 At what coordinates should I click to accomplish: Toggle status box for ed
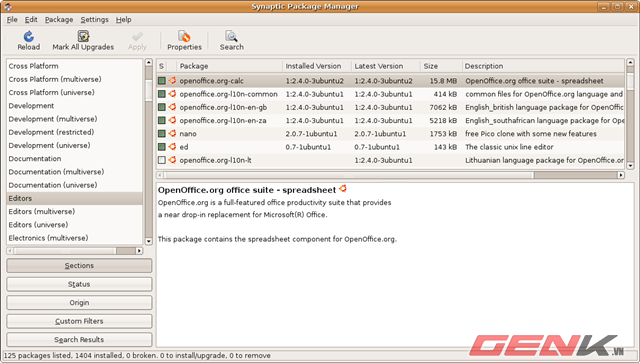point(162,147)
